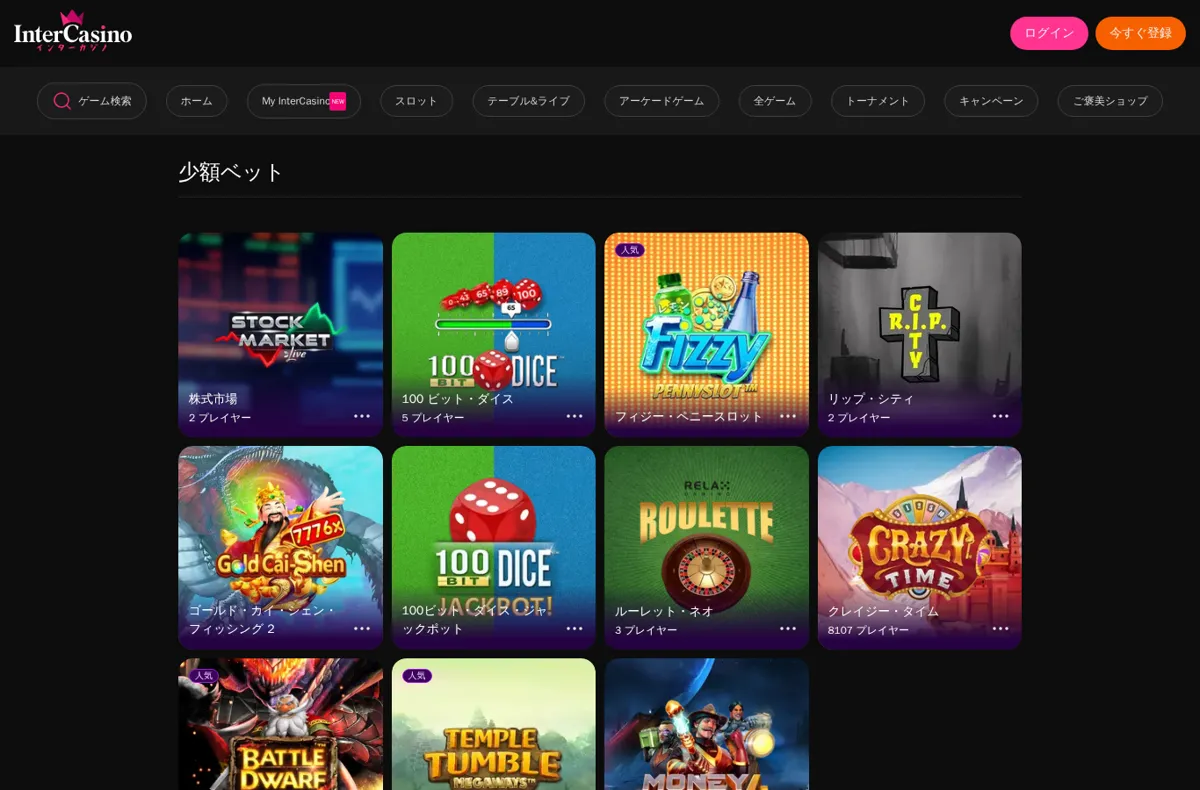1200x790 pixels.
Task: Open the Stock Market Live game thumbnail
Action: coord(280,334)
